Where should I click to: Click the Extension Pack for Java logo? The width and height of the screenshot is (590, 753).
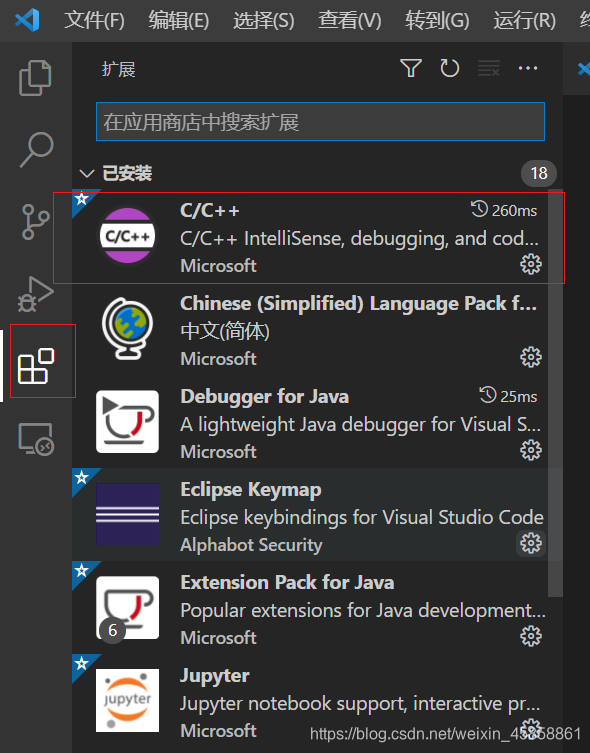coord(127,607)
